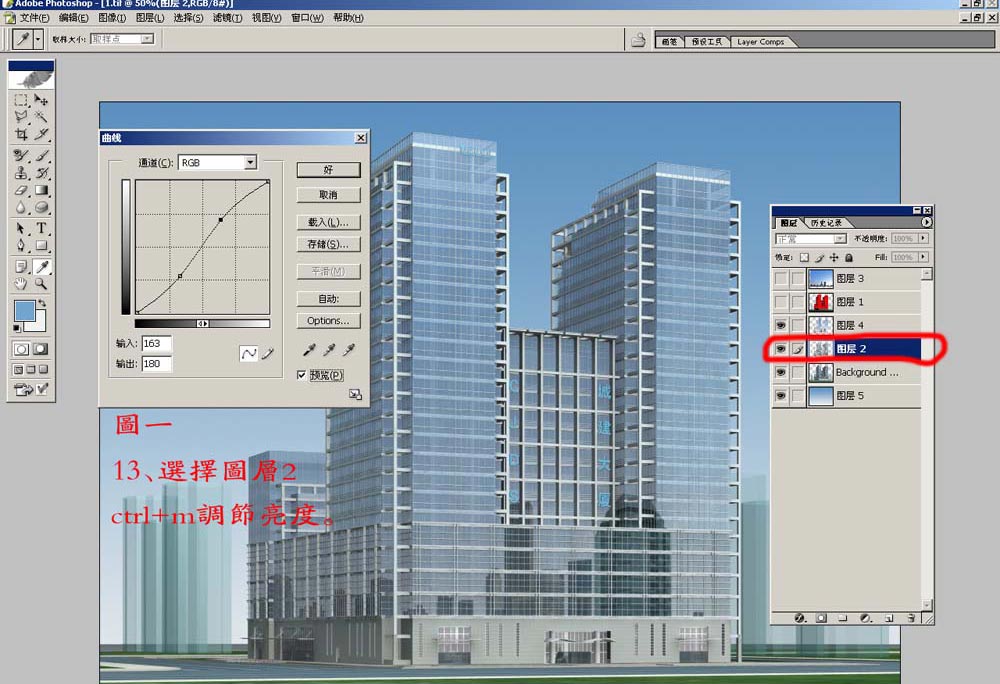Open the file browser icon in options bar
This screenshot has width=1000, height=684.
pos(638,40)
